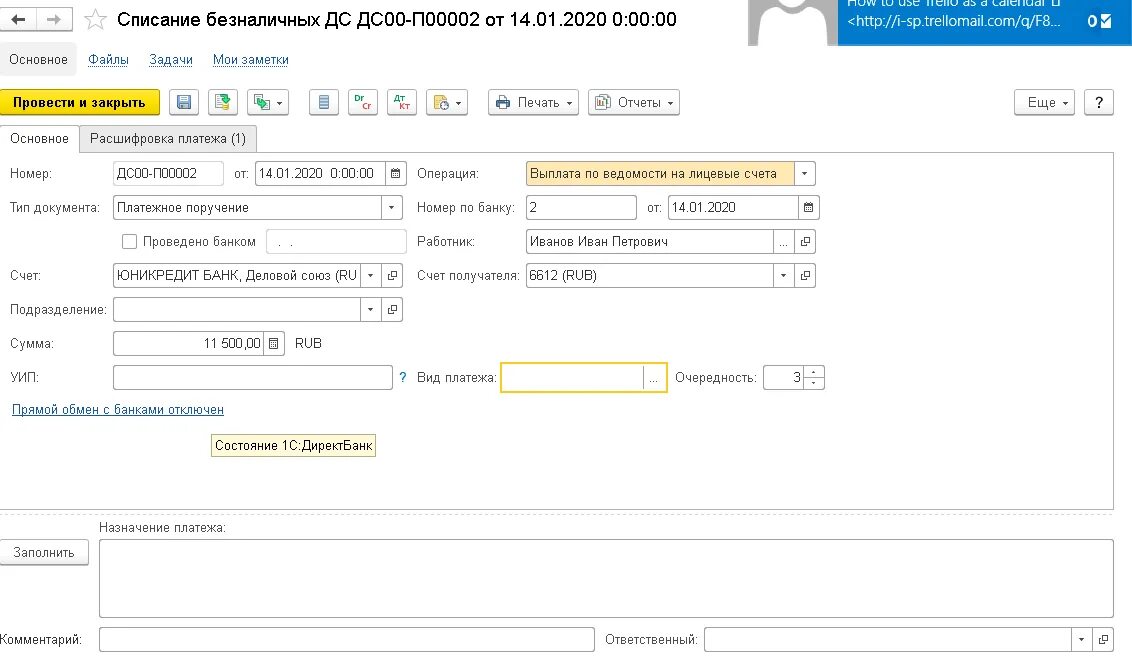Open the Еще more menu
1132x658 pixels.
point(1045,103)
